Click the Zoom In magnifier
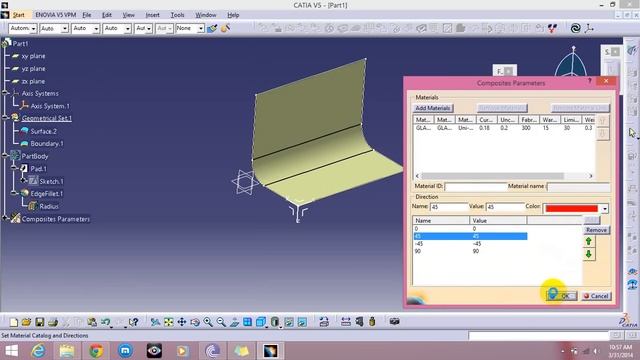 208,322
